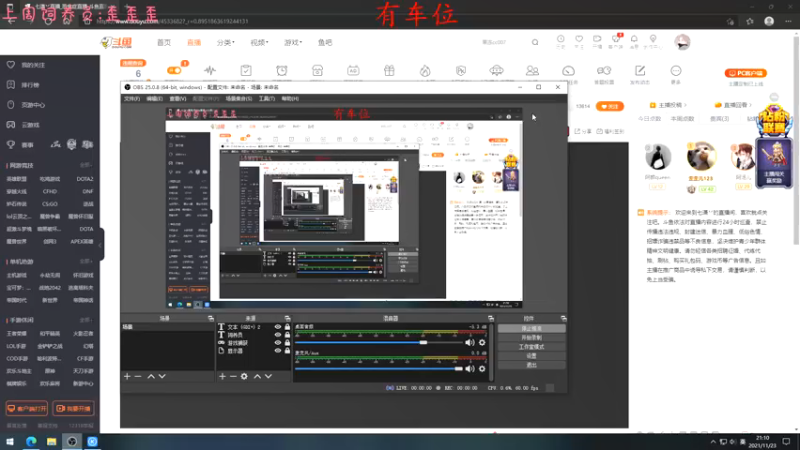Click the Douyu logo
Viewport: 800px width, 450px height.
pyautogui.click(x=116, y=42)
